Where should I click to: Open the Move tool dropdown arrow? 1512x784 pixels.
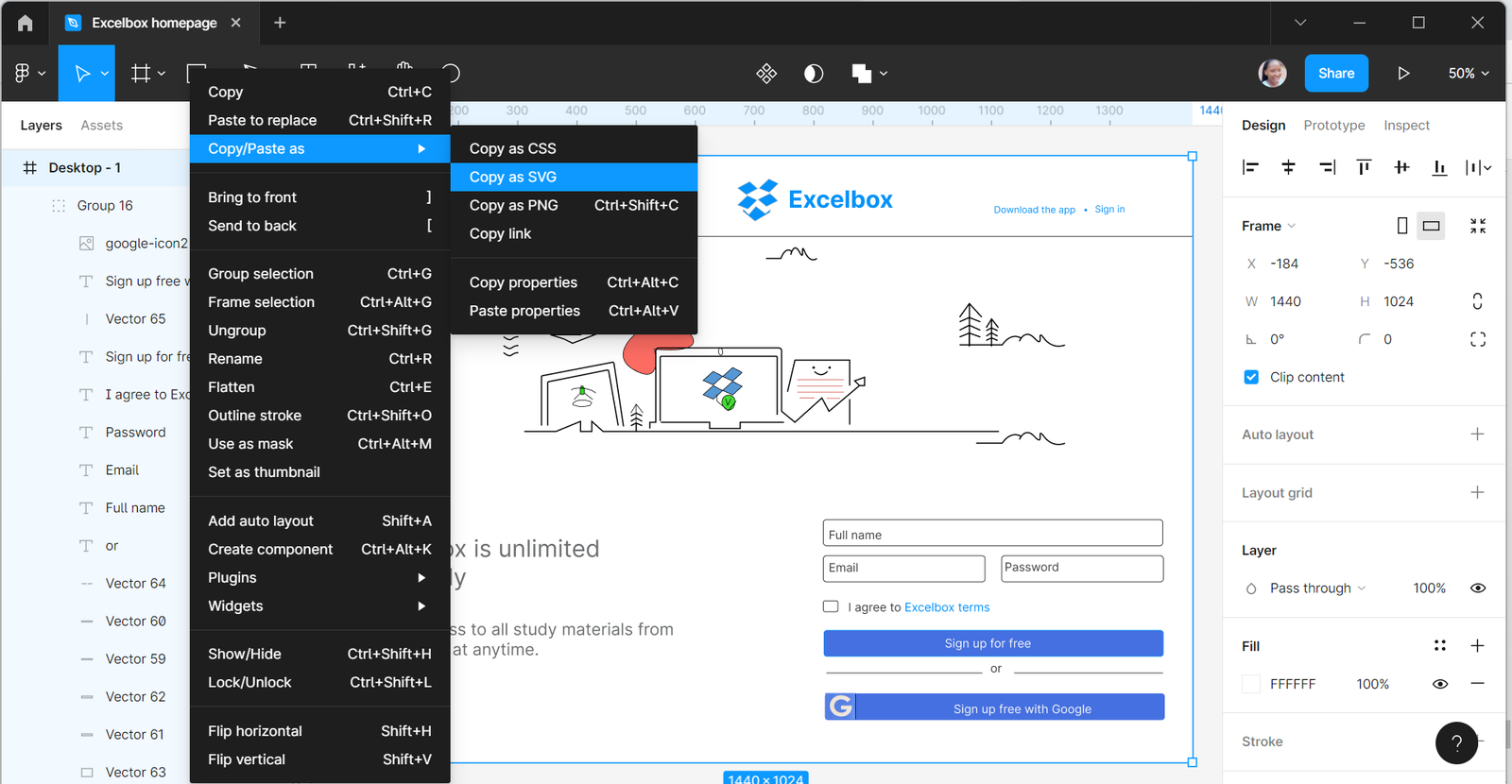point(105,74)
